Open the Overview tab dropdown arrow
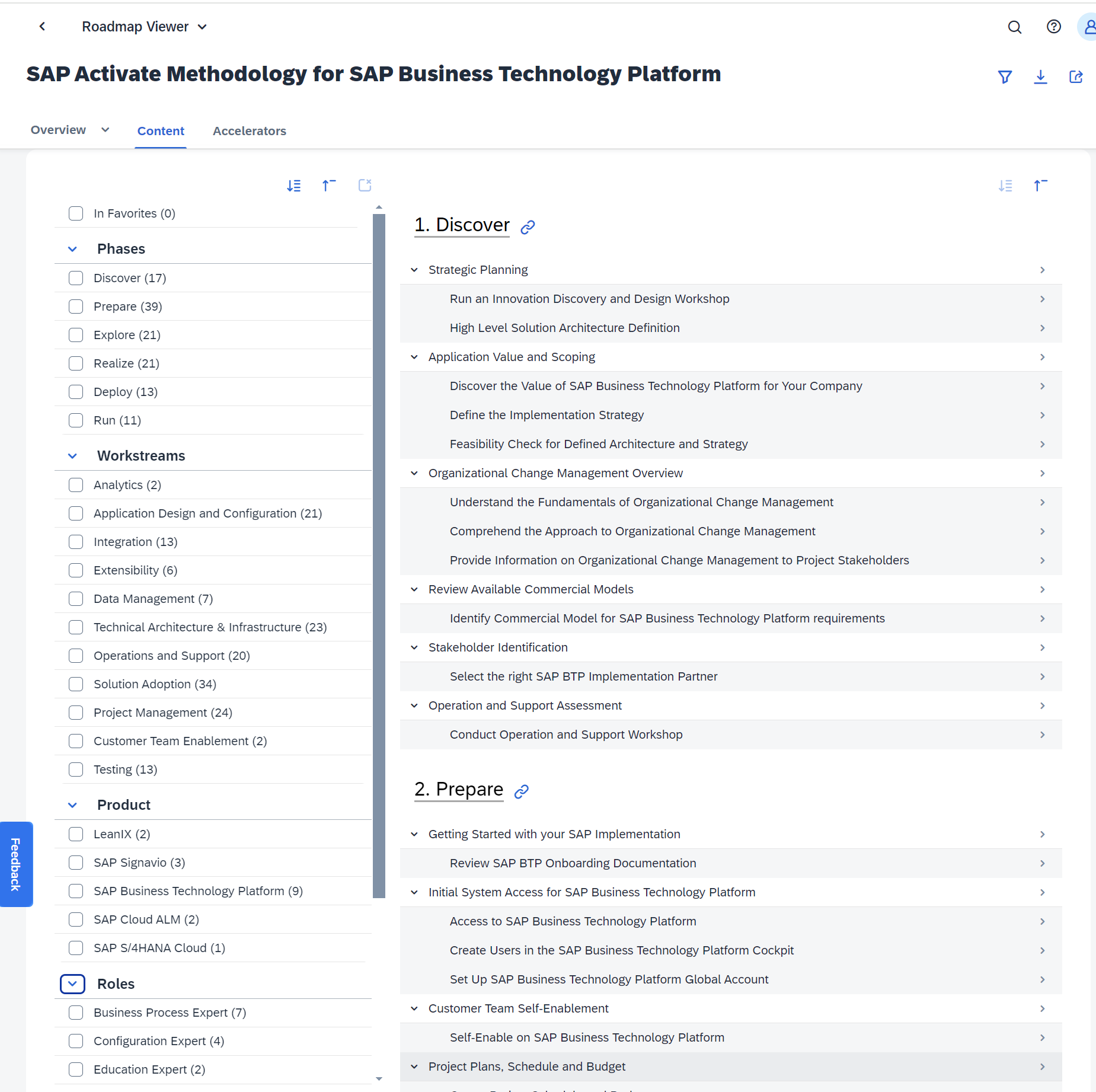1096x1092 pixels. click(106, 130)
